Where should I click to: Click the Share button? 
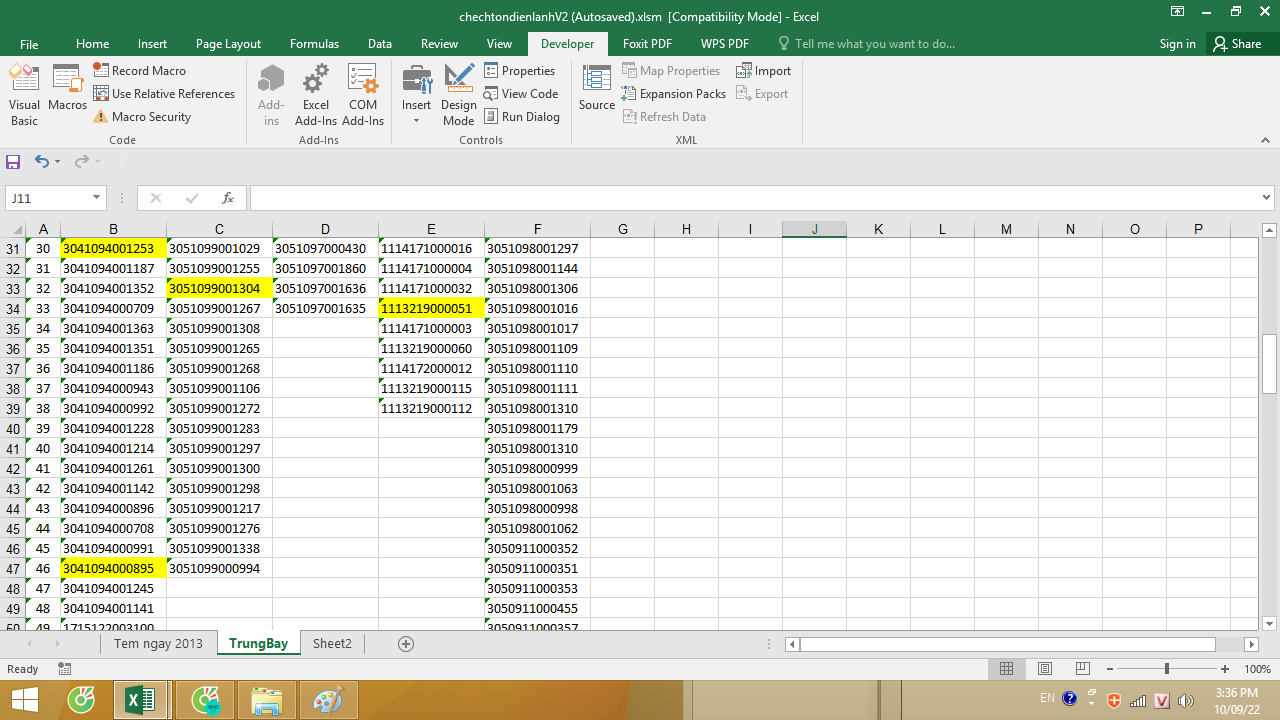pos(1237,44)
